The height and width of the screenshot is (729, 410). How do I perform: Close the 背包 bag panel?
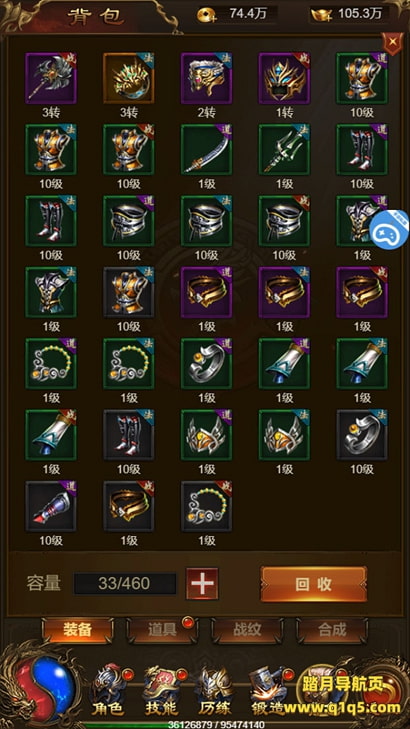(393, 43)
